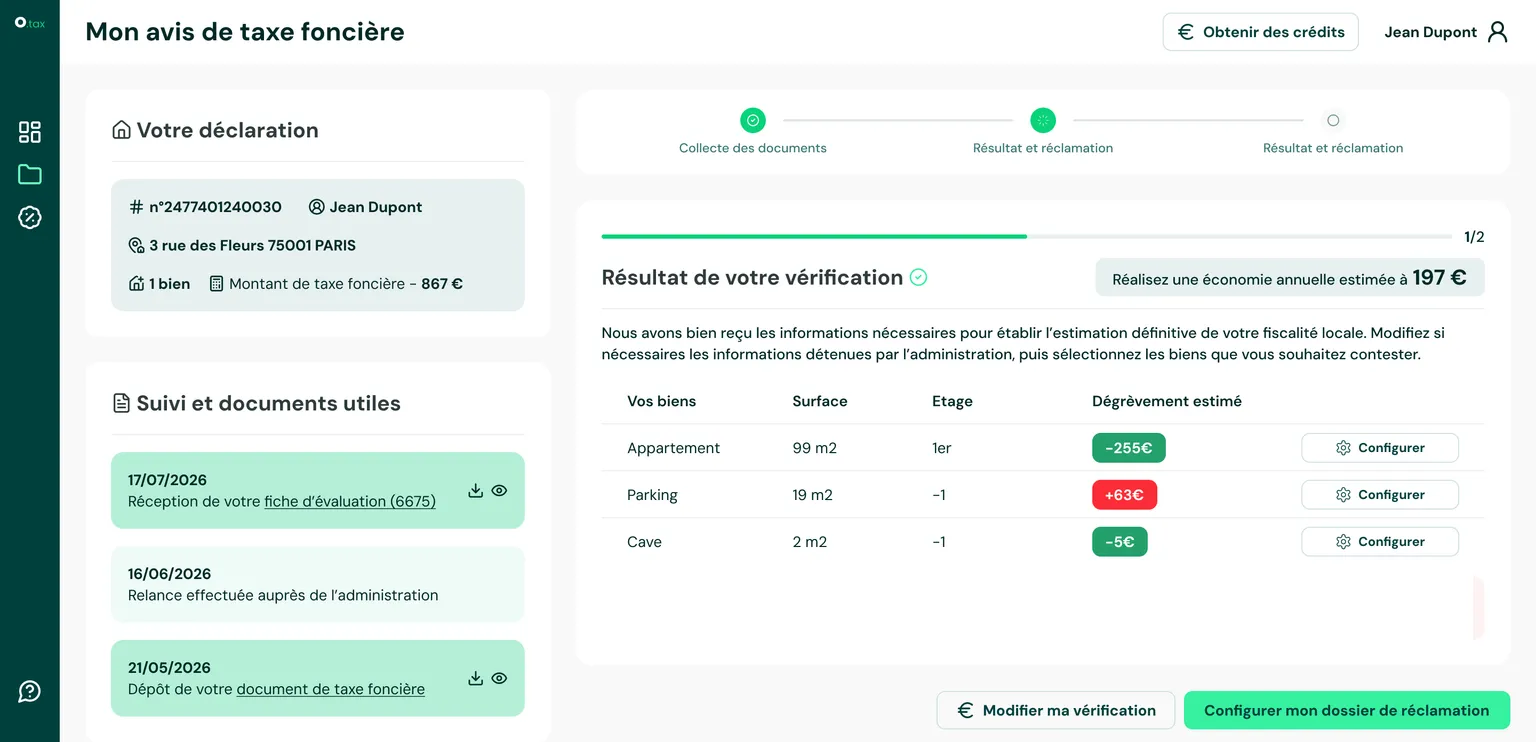This screenshot has height=742, width=1536.
Task: Click Obtenir des crédits button
Action: coord(1260,32)
